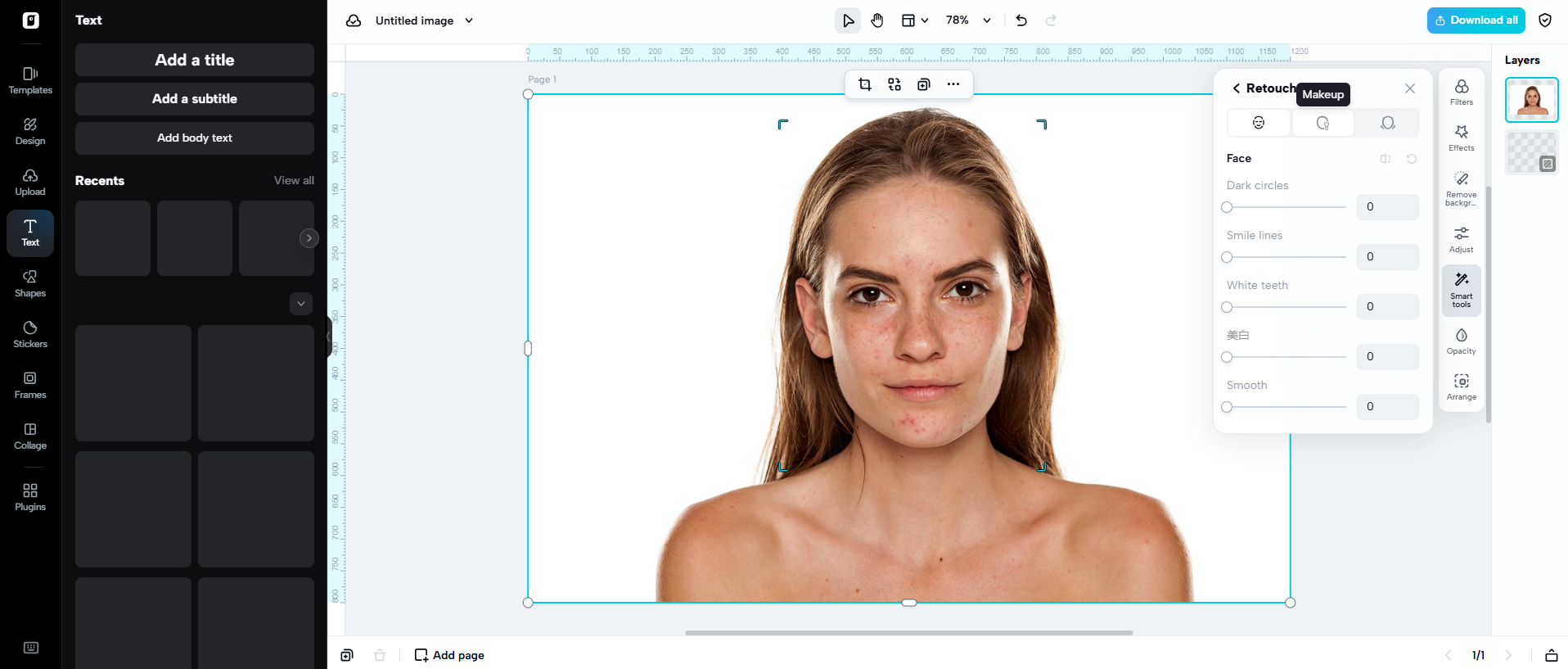Expand the recents section chevron
The width and height of the screenshot is (1568, 669).
[x=301, y=304]
